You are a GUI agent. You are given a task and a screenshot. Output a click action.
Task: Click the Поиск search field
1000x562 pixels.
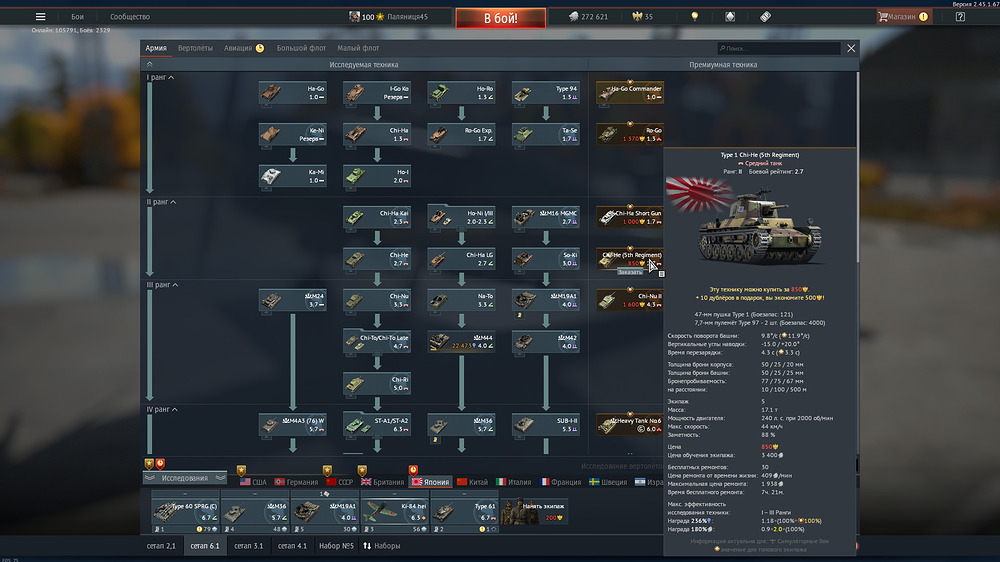coord(780,48)
